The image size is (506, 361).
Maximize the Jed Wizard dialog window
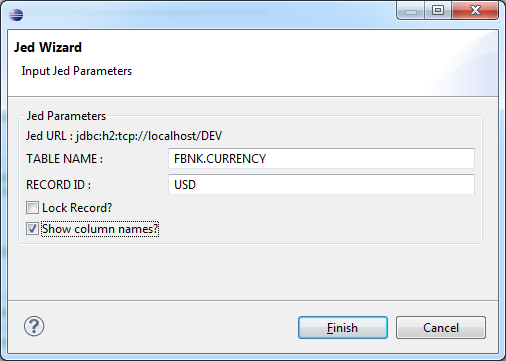pos(438,11)
